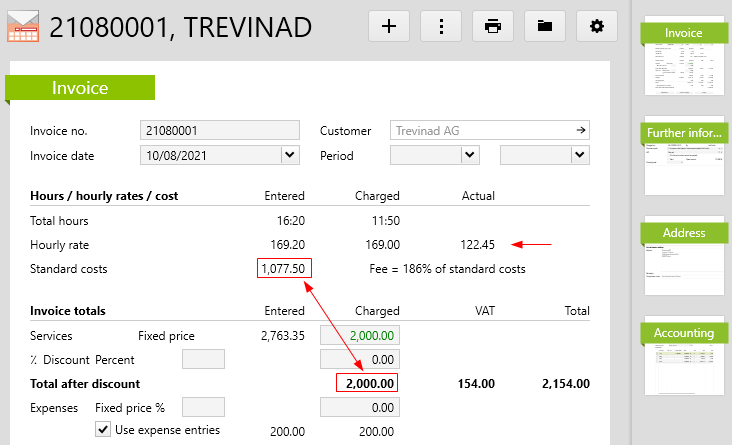Open the first Period dropdown

coord(469,155)
